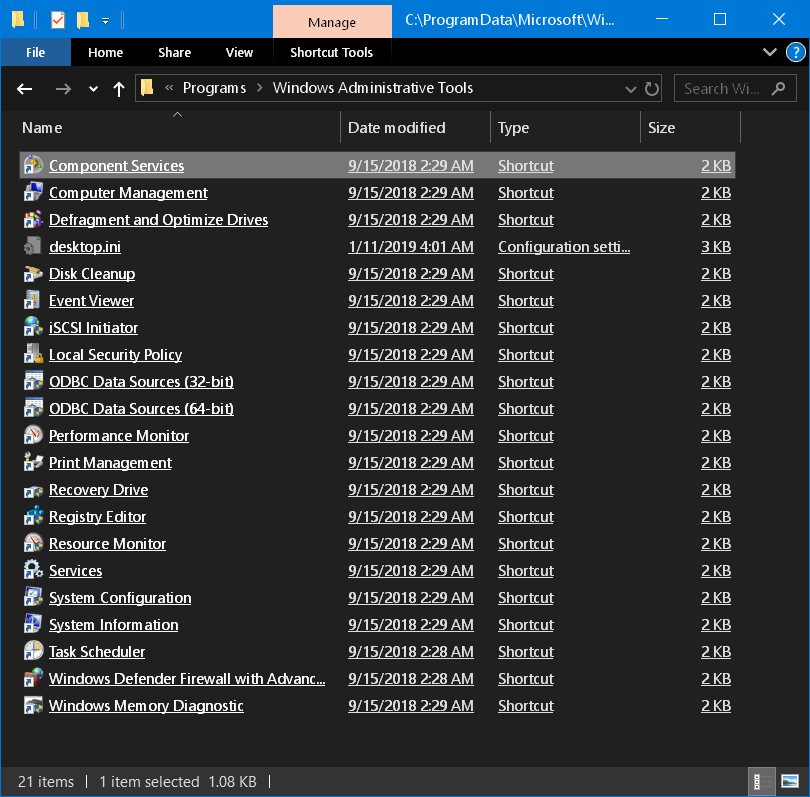810x797 pixels.
Task: Click the Search box field
Action: [x=735, y=88]
